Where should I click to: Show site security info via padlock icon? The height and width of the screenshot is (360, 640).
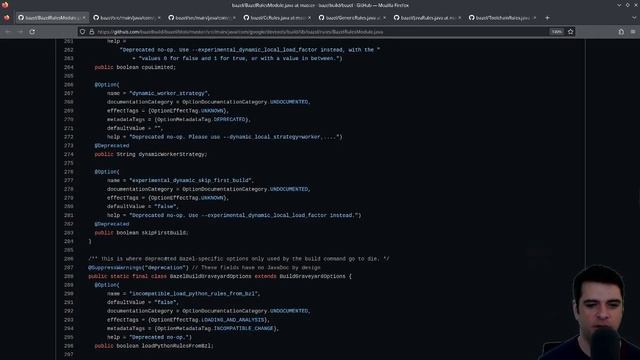pos(92,31)
